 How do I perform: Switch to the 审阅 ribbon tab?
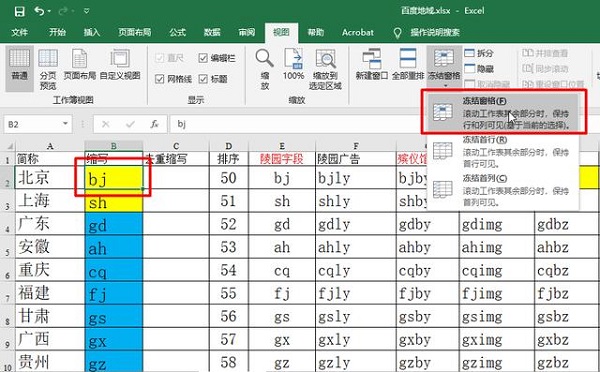pos(246,32)
